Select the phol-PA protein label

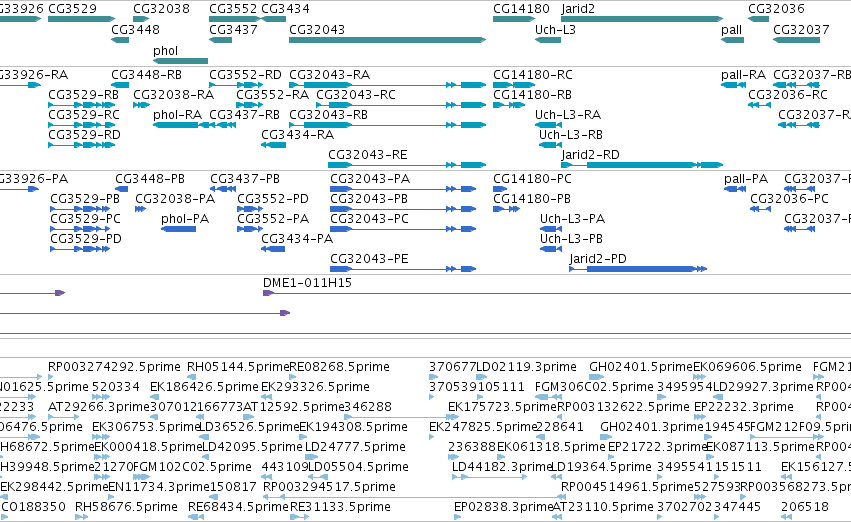click(x=185, y=219)
